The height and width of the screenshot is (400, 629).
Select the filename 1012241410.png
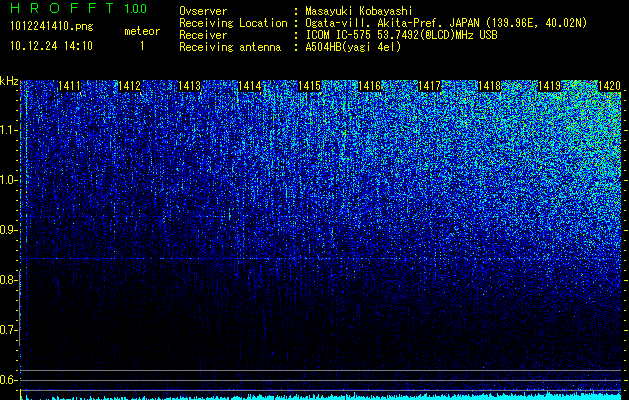click(52, 27)
